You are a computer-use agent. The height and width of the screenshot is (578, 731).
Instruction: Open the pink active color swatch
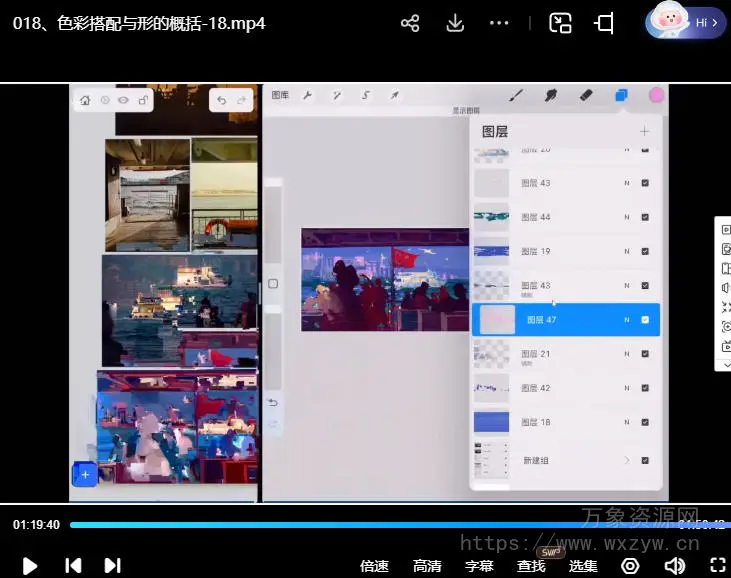click(x=656, y=95)
